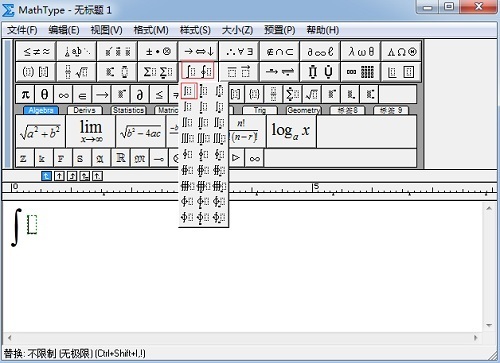This screenshot has width=500, height=363.
Task: Open the 样式(S) menu
Action: (x=195, y=30)
